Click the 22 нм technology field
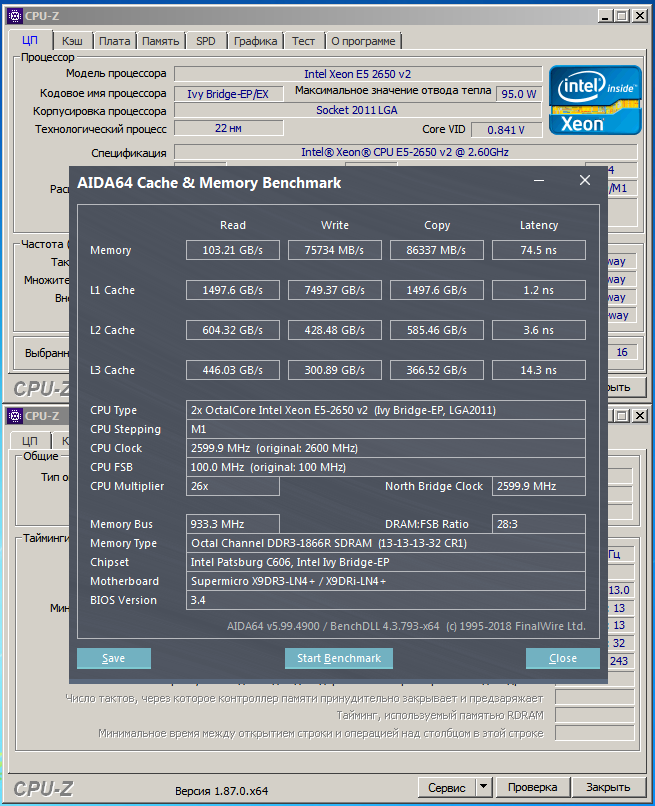 tap(228, 128)
